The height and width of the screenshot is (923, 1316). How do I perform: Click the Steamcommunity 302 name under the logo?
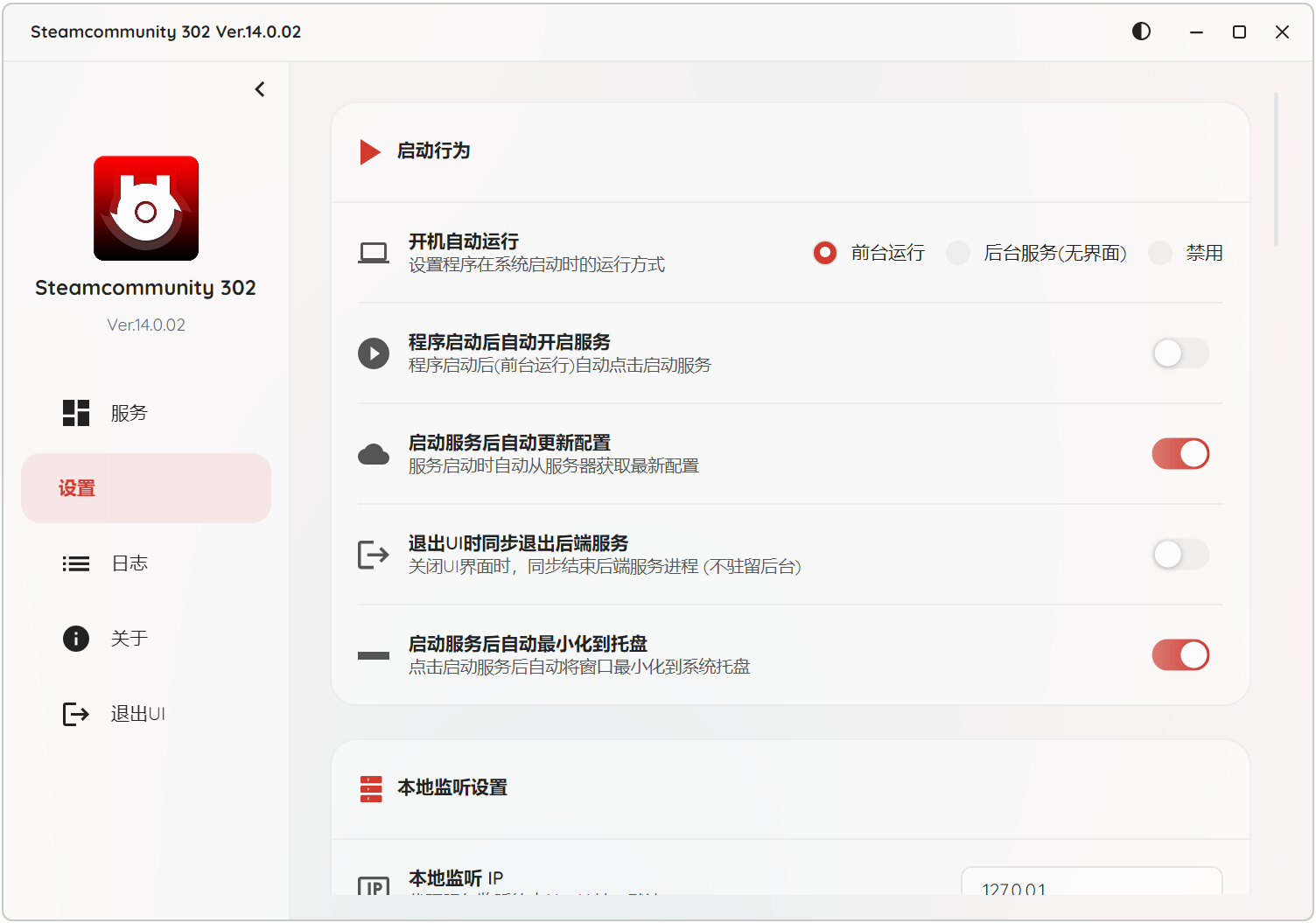click(146, 288)
